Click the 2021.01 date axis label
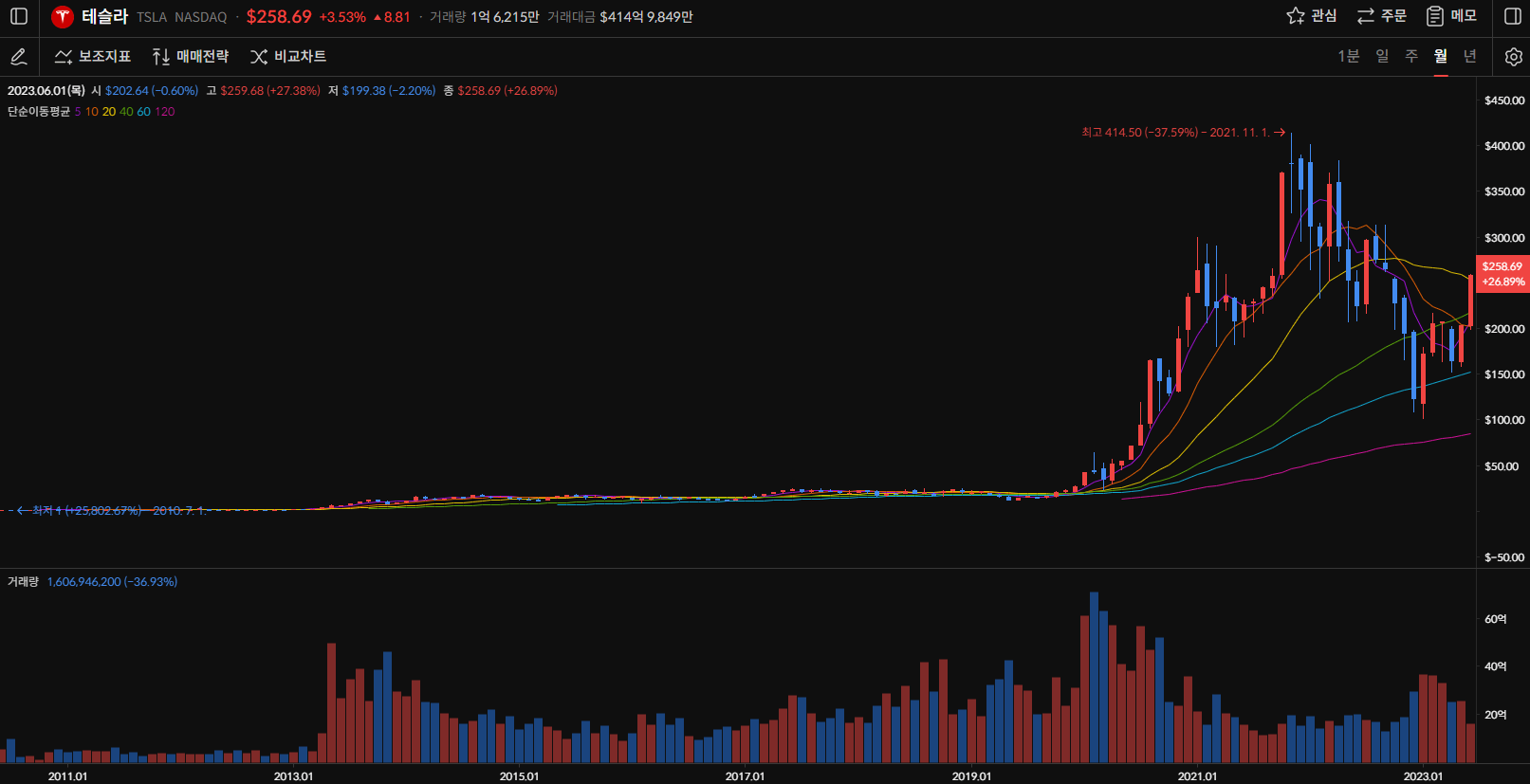Viewport: 1530px width, 784px height. tap(1197, 776)
